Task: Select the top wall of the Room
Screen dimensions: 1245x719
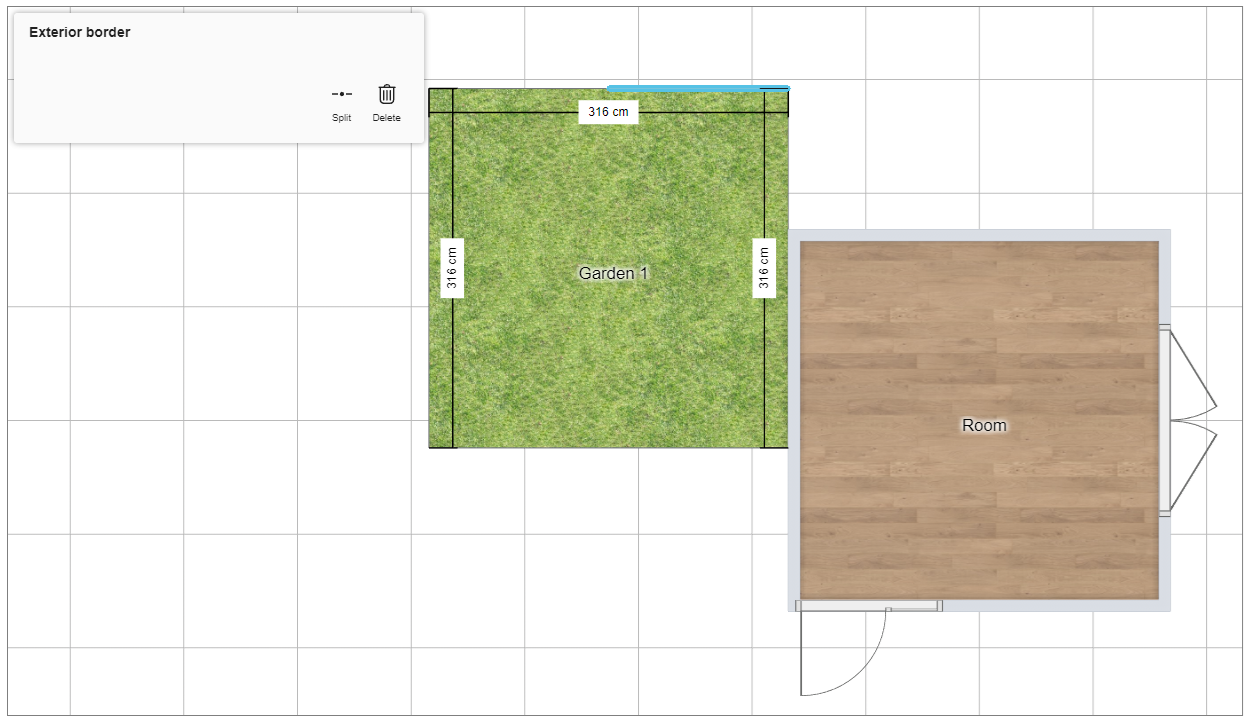Action: pyautogui.click(x=980, y=235)
